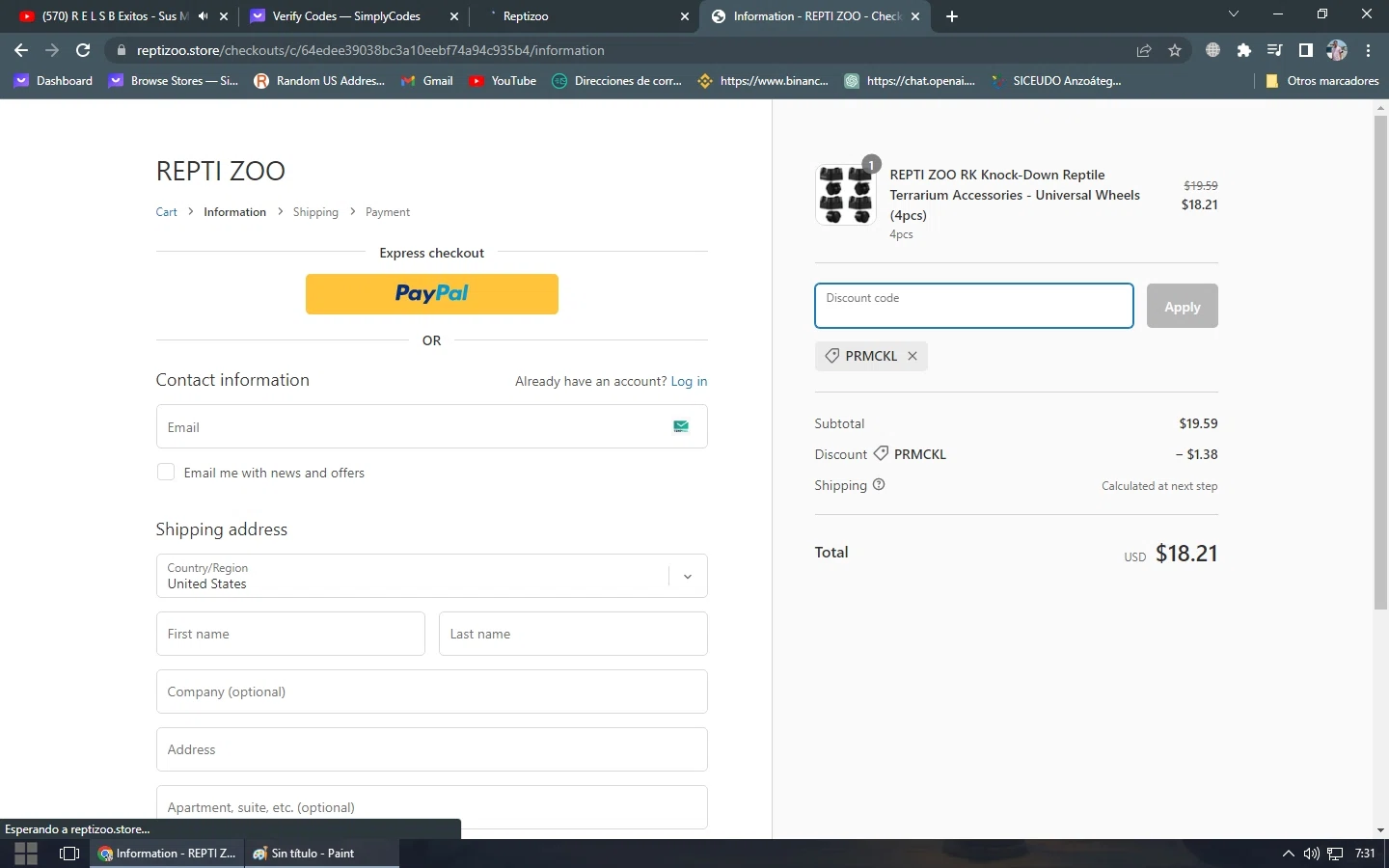Expand Country/Region dropdown
This screenshot has height=868, width=1389.
click(x=688, y=577)
